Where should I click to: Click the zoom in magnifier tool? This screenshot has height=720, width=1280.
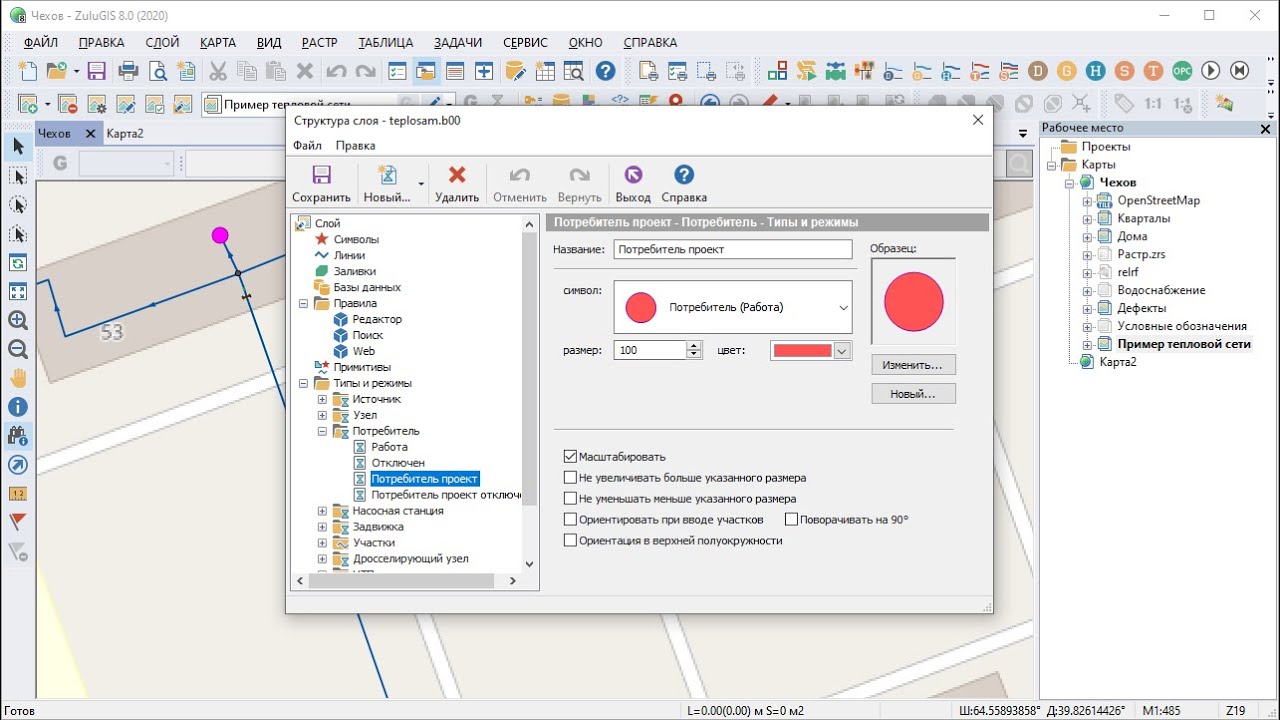[18, 321]
